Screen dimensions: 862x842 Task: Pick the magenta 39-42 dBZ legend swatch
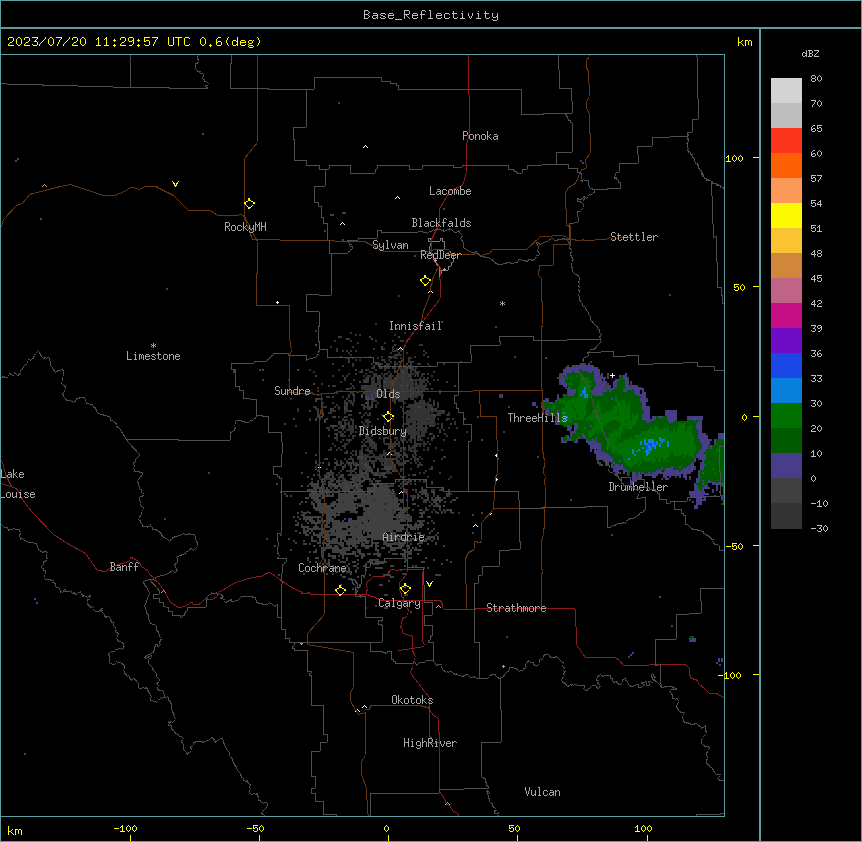point(786,315)
